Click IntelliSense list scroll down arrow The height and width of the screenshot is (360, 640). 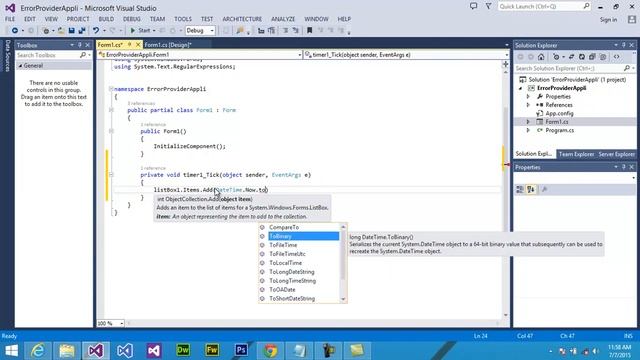pos(343,299)
